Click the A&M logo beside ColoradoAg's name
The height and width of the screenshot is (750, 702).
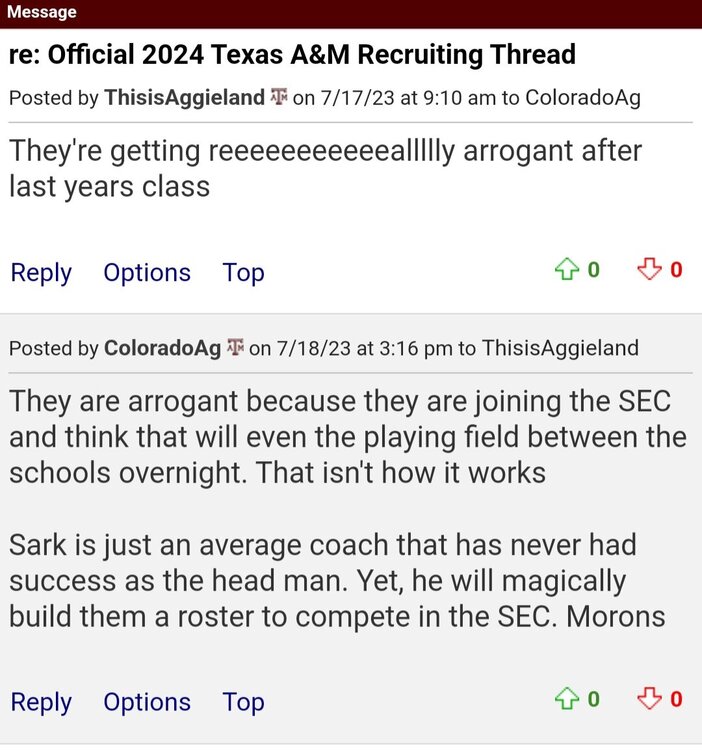236,348
